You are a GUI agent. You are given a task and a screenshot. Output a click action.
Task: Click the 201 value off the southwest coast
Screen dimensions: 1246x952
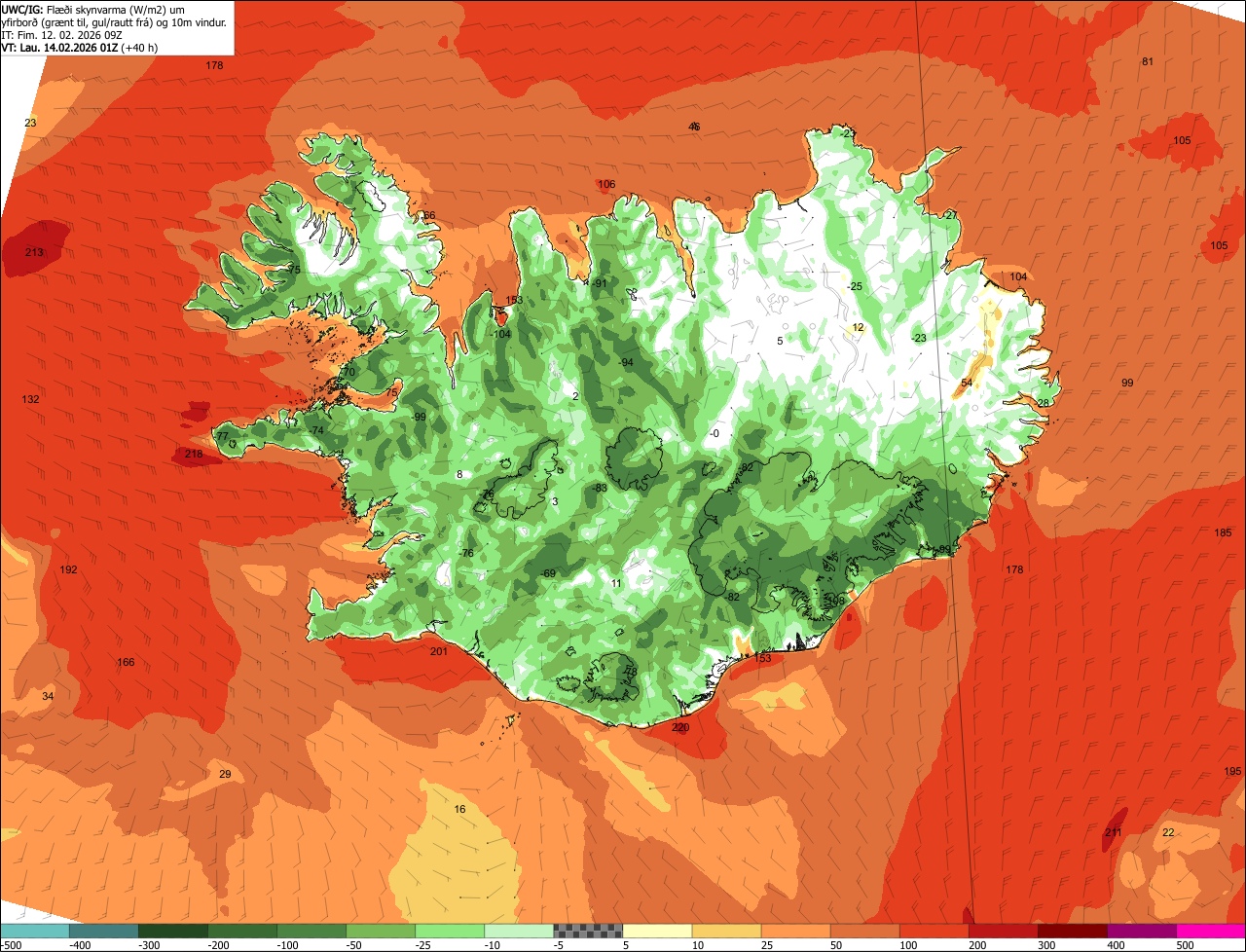439,651
